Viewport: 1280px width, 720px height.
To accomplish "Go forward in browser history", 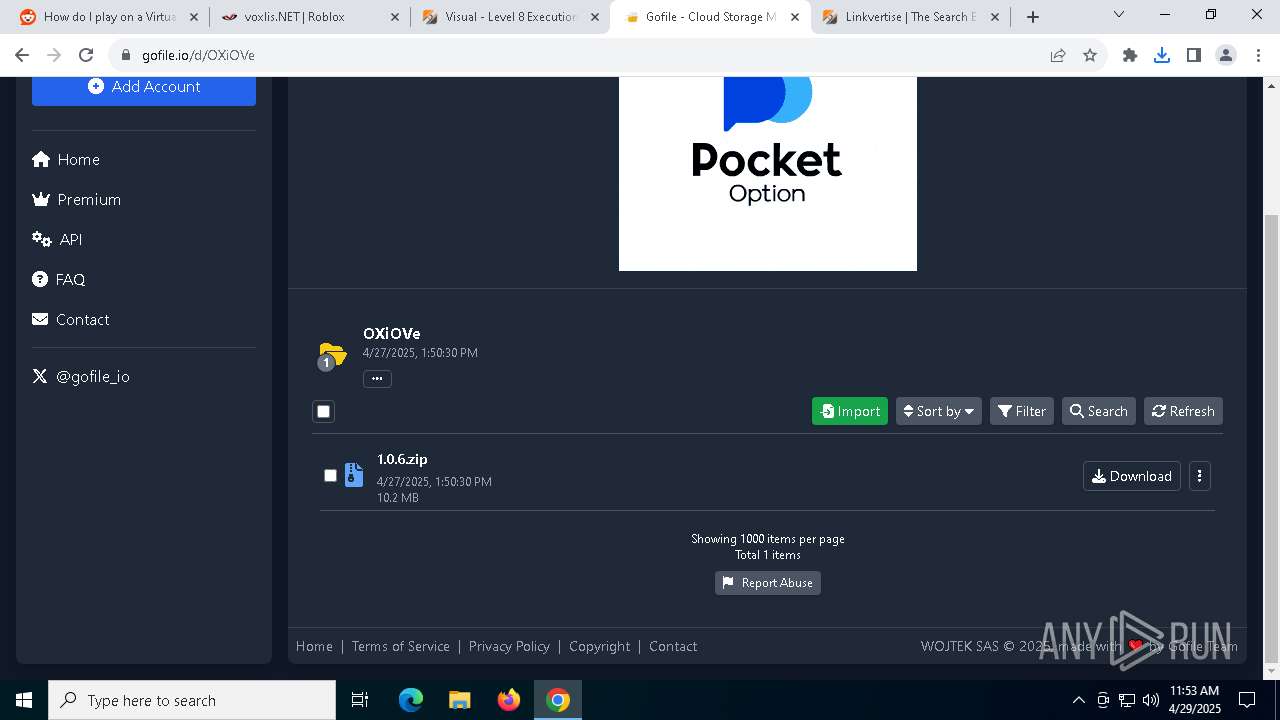I will point(54,55).
